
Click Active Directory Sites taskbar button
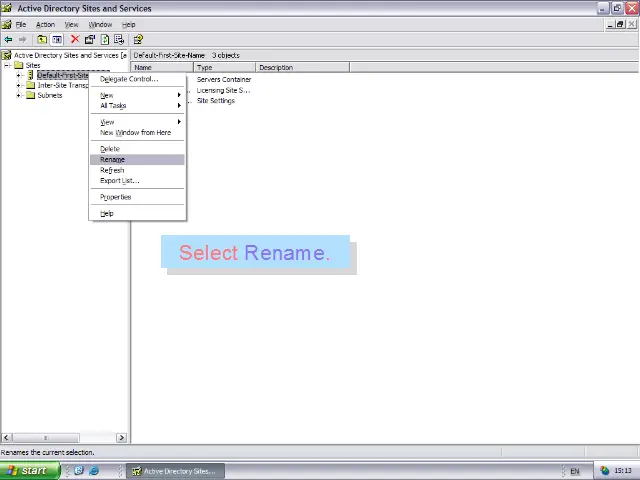(176, 471)
